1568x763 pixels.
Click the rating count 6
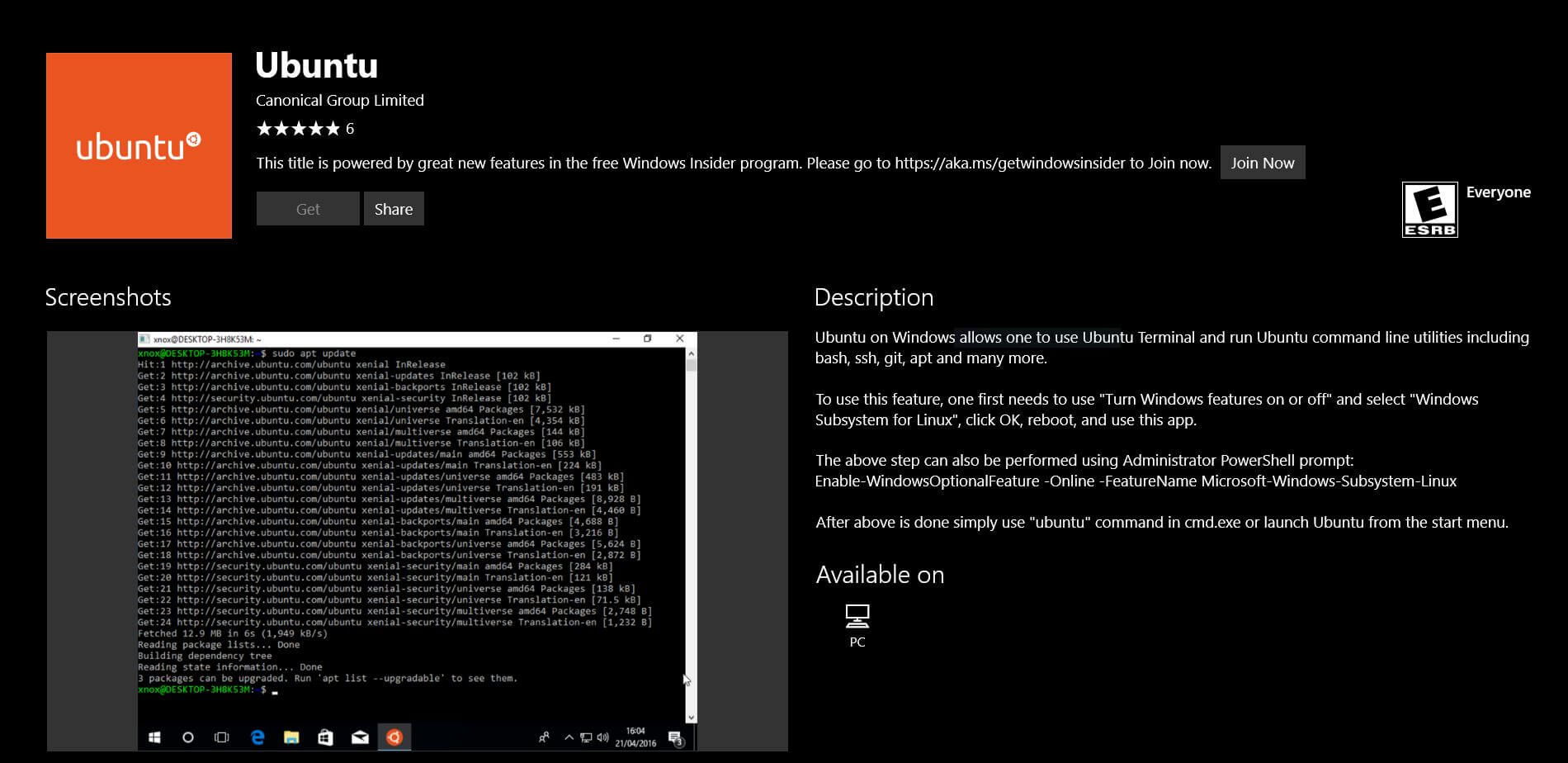(x=350, y=128)
